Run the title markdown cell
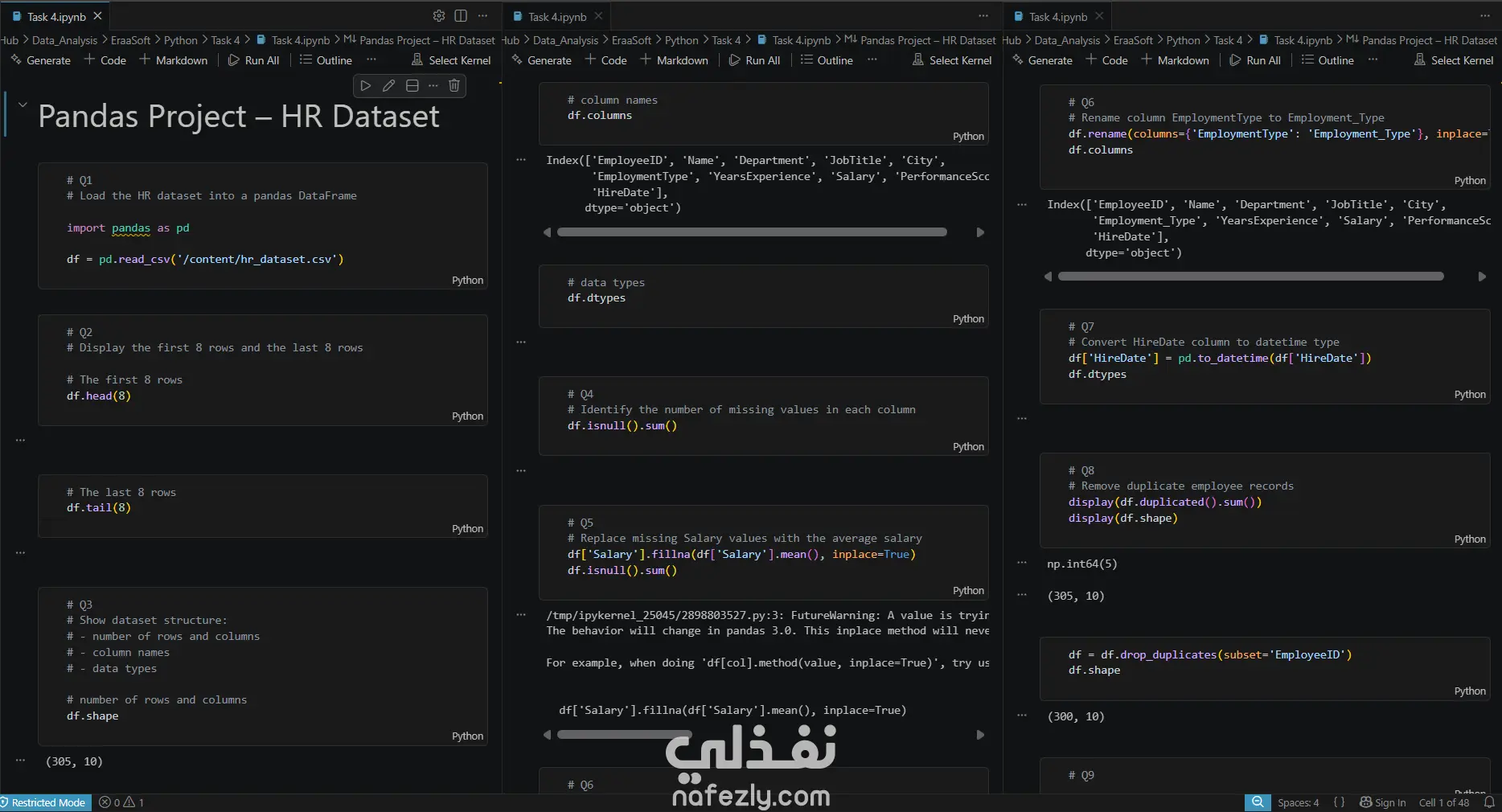Image resolution: width=1502 pixels, height=812 pixels. pos(366,85)
